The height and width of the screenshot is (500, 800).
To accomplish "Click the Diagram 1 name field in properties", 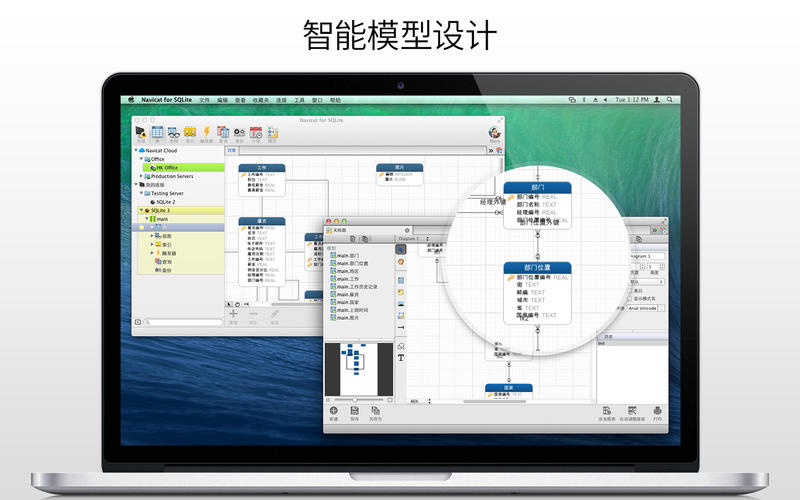I will 646,256.
